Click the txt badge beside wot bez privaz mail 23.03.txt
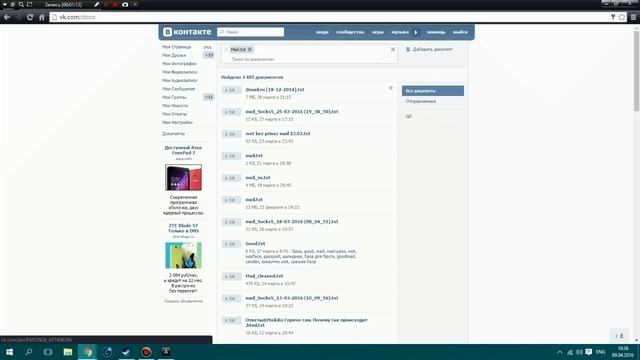 pyautogui.click(x=231, y=134)
